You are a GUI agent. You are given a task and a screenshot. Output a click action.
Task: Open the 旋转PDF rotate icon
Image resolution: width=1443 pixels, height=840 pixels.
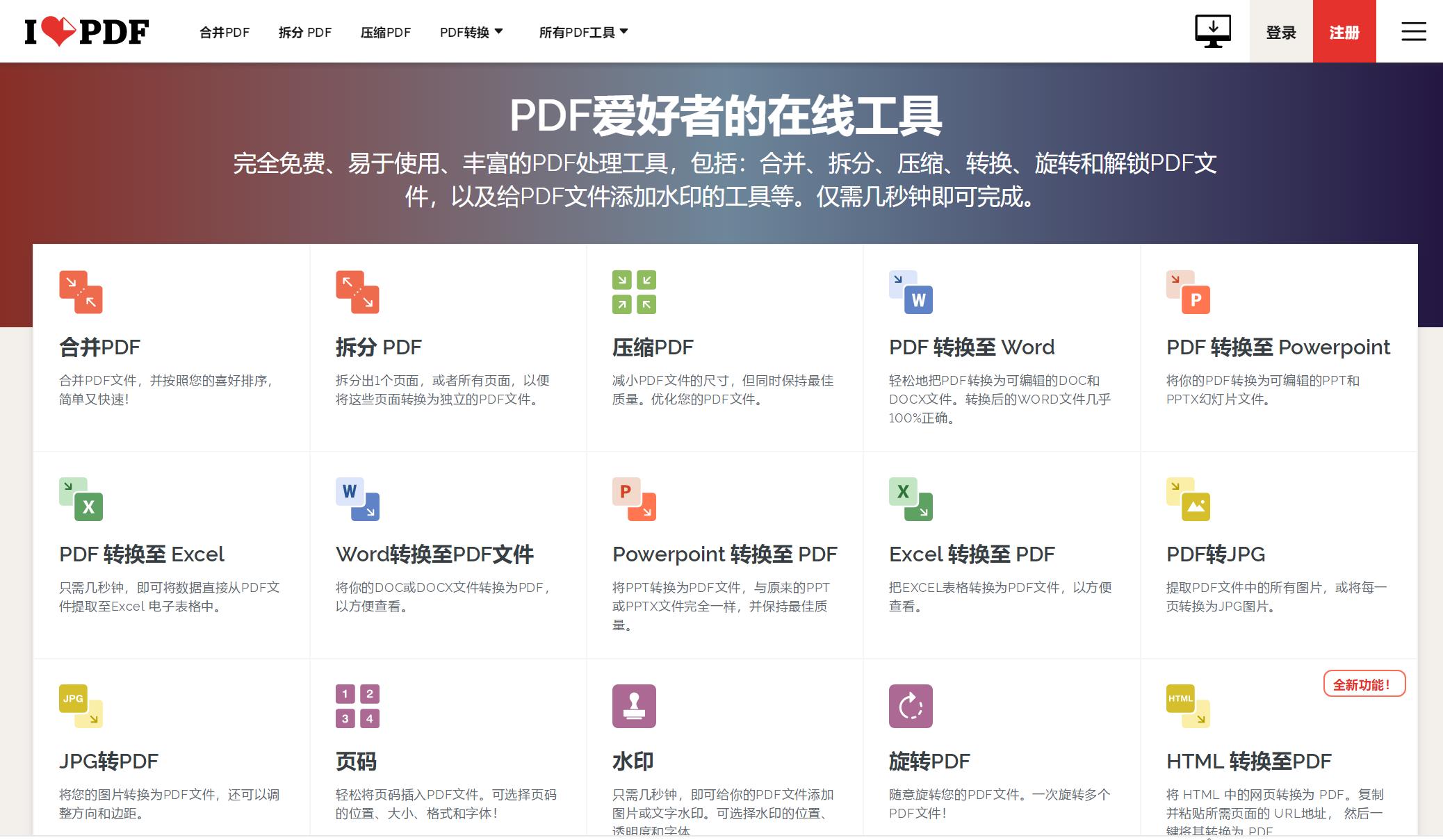click(911, 704)
